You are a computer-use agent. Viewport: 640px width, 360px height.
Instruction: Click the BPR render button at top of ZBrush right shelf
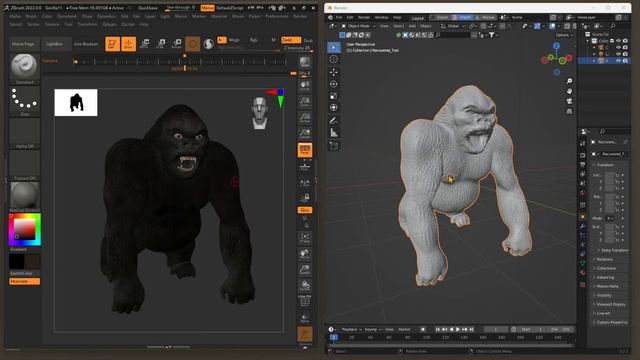point(305,62)
